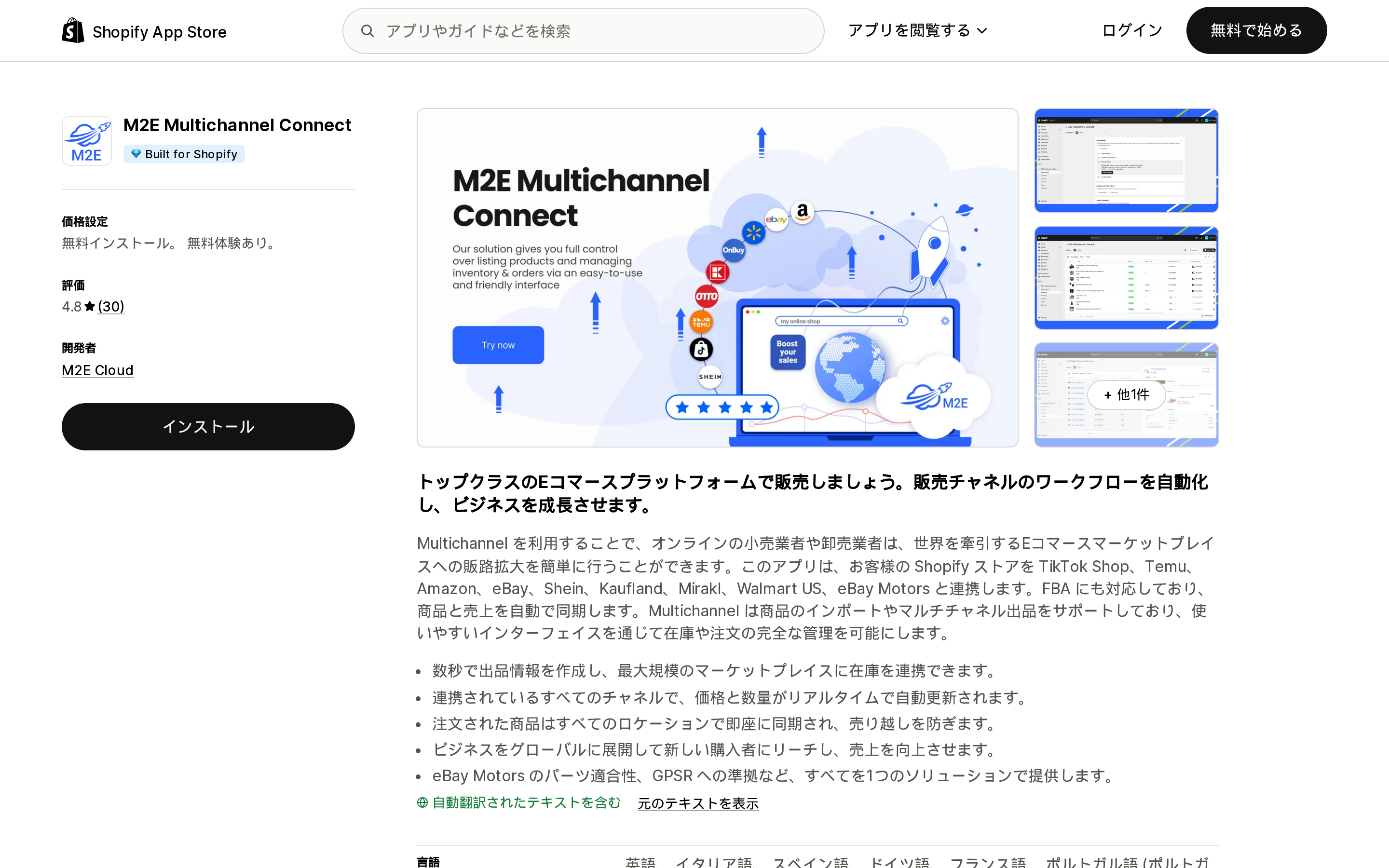Click the 無料で始める button
The height and width of the screenshot is (868, 1389).
1256,30
